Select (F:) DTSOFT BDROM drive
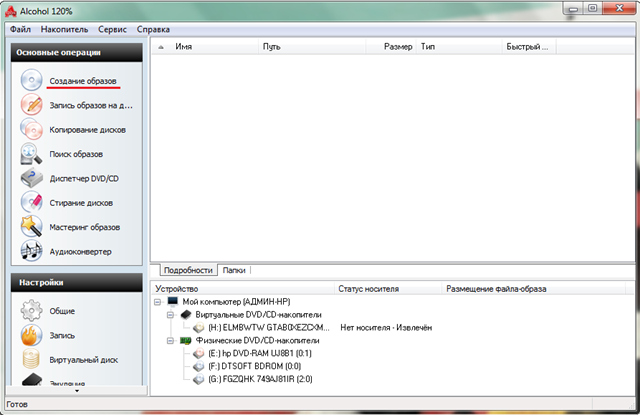 pos(254,366)
